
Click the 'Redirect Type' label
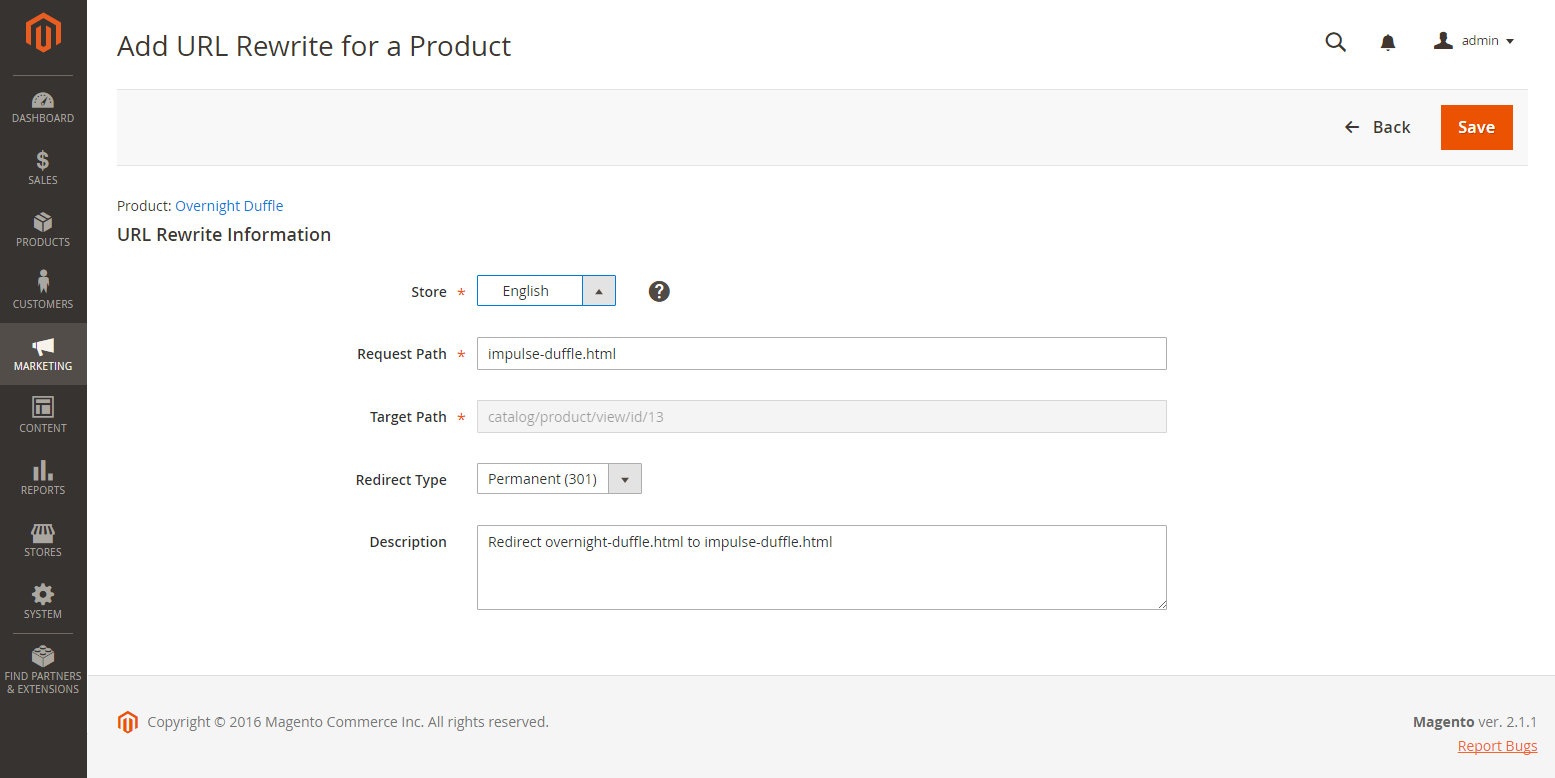tap(401, 480)
